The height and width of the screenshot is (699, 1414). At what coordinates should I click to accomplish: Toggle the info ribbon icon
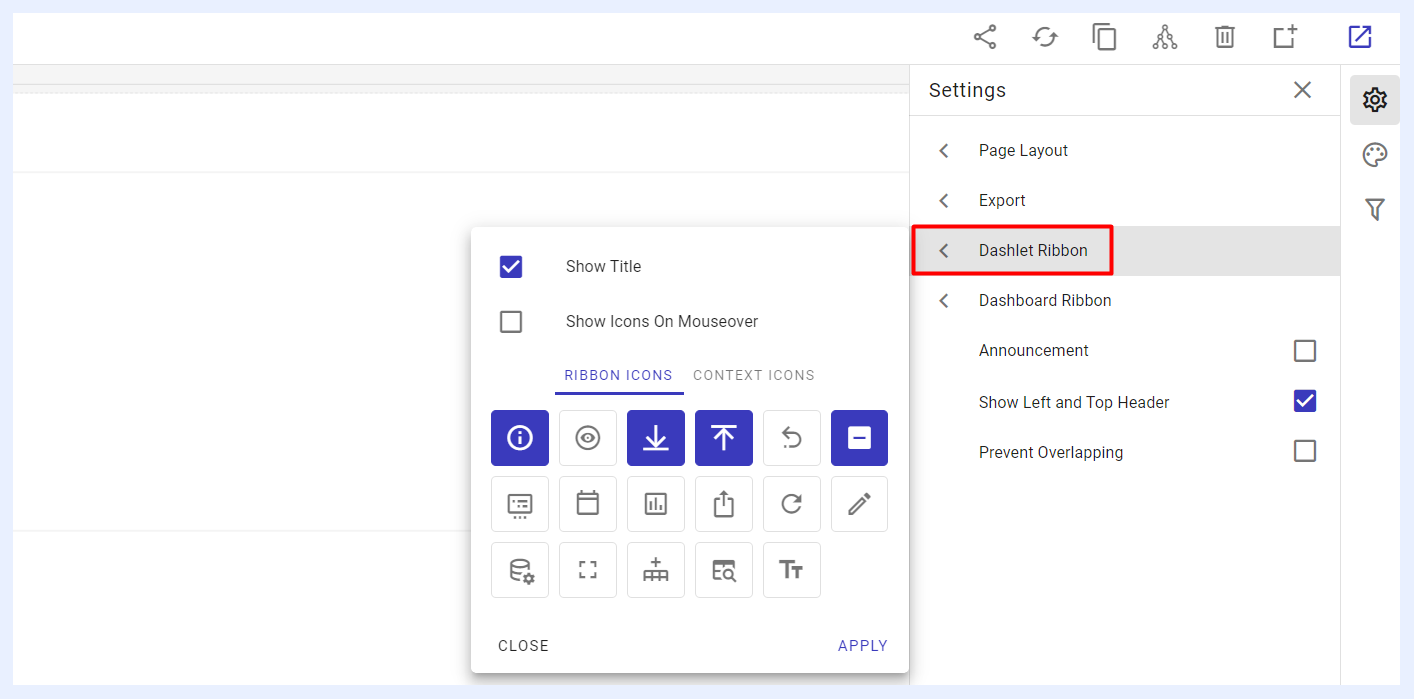click(520, 438)
